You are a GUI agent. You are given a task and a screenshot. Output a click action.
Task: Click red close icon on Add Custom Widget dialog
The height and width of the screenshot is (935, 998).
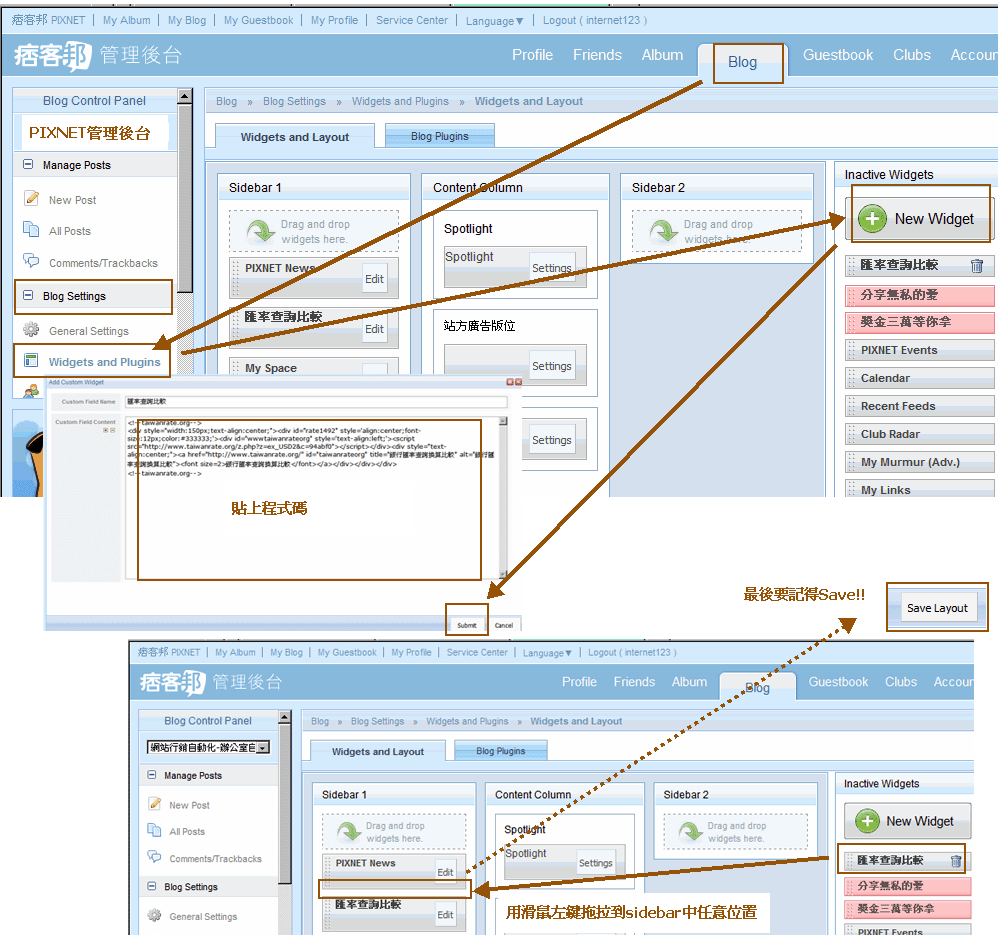pos(518,382)
